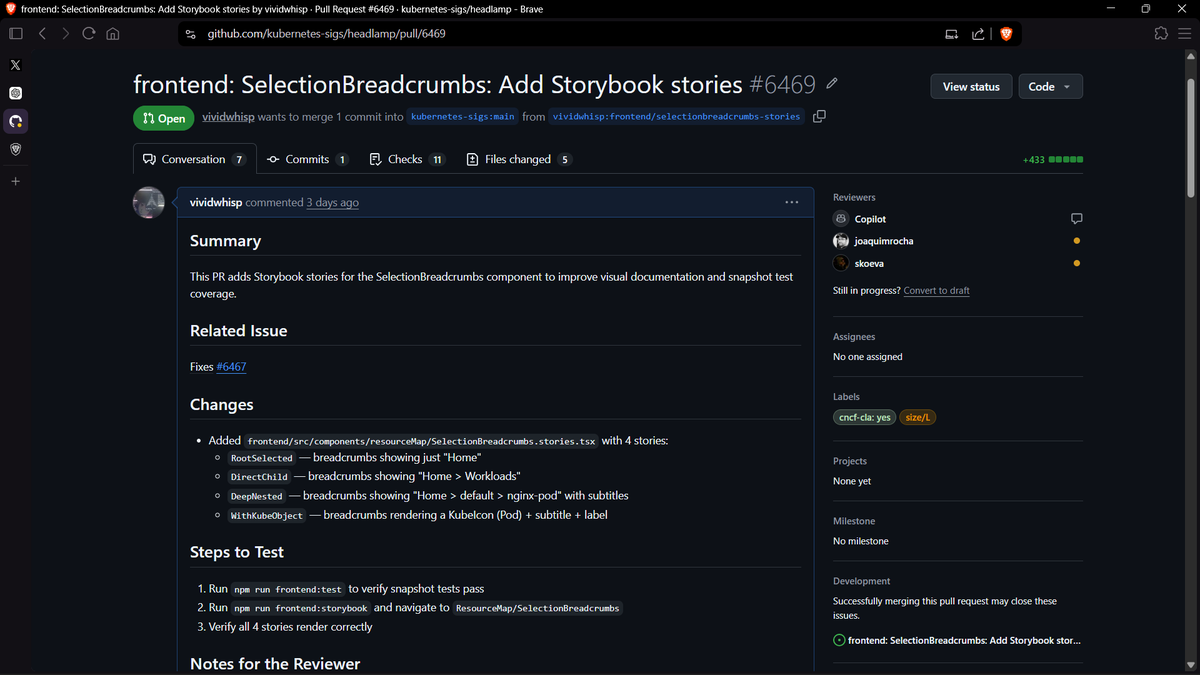Open the Brave main menu hamburger
The width and height of the screenshot is (1200, 675).
pos(1185,33)
